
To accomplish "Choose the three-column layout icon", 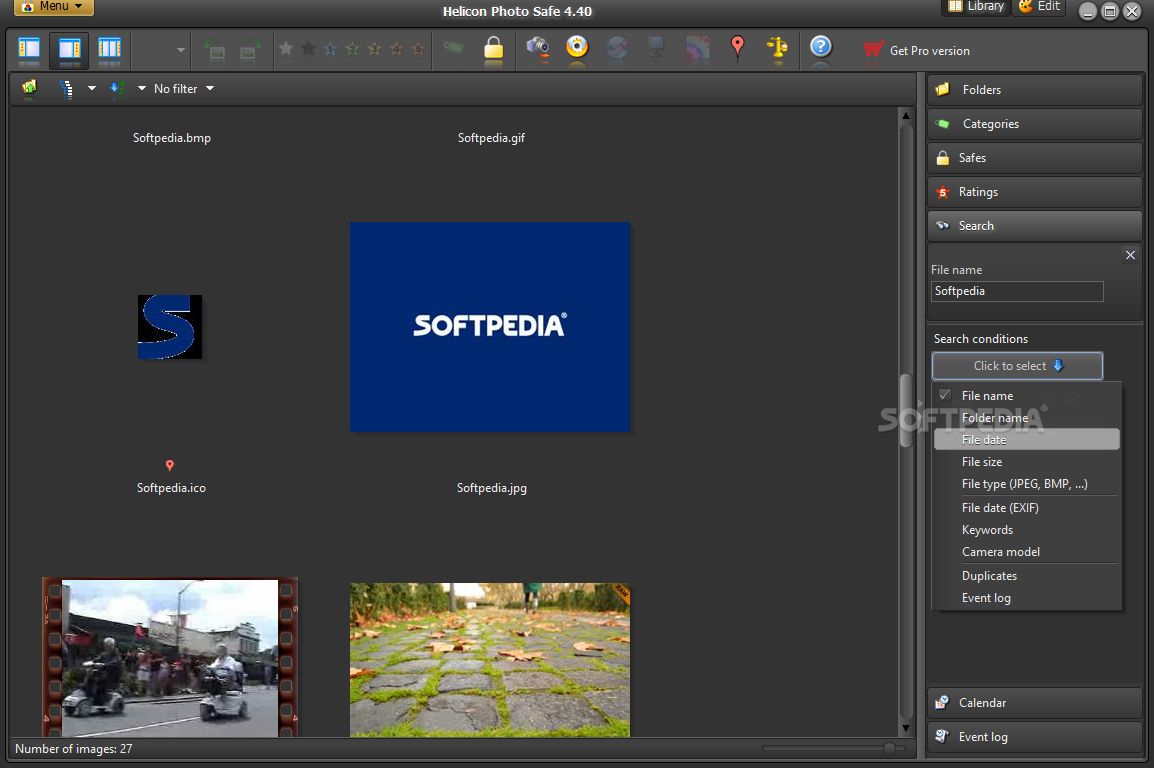I will coord(109,49).
